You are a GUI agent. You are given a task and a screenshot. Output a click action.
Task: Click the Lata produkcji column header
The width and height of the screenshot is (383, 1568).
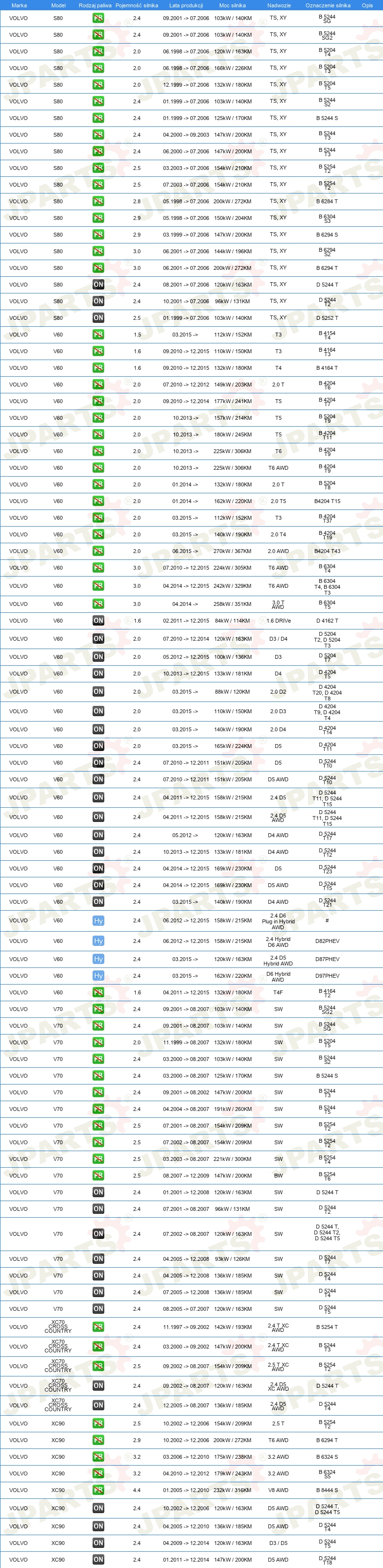(186, 5)
